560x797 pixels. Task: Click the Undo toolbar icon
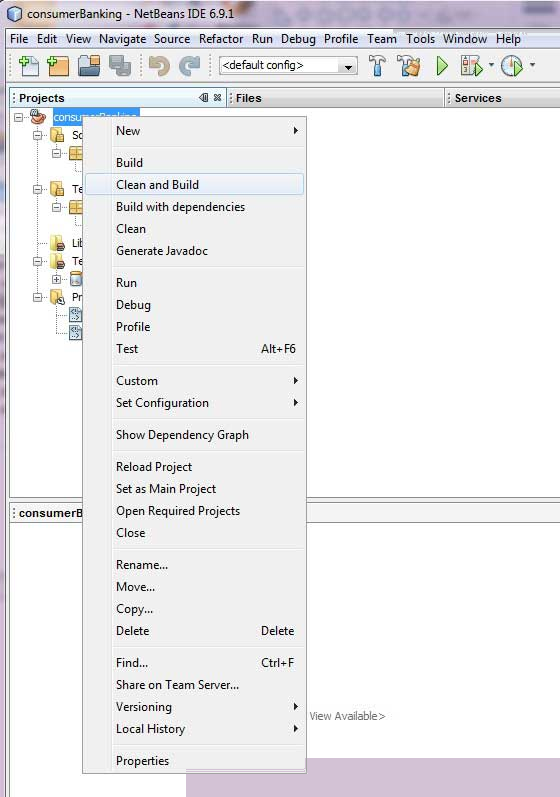159,66
